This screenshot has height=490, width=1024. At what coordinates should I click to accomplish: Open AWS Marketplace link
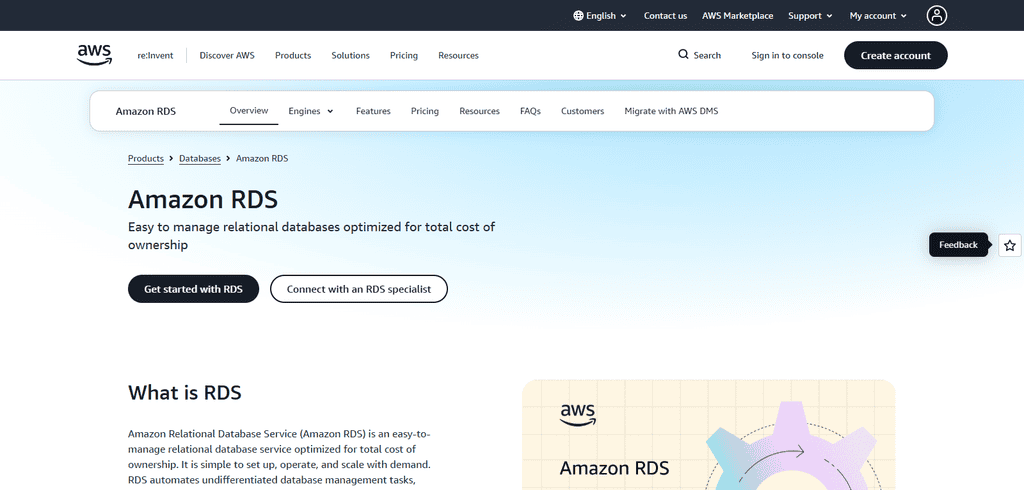(737, 16)
